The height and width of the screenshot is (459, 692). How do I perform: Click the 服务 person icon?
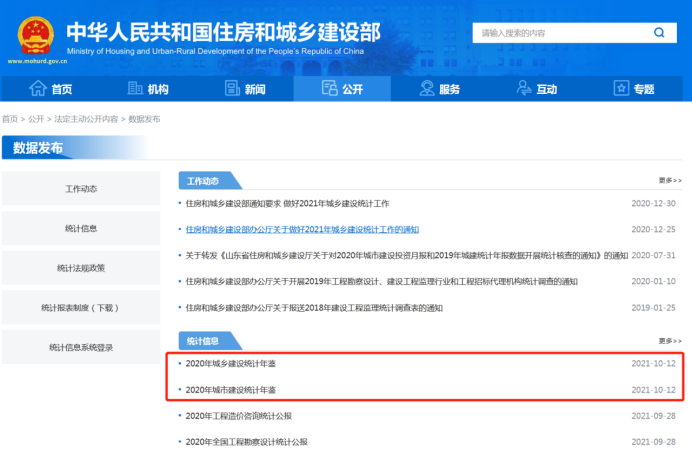(427, 89)
